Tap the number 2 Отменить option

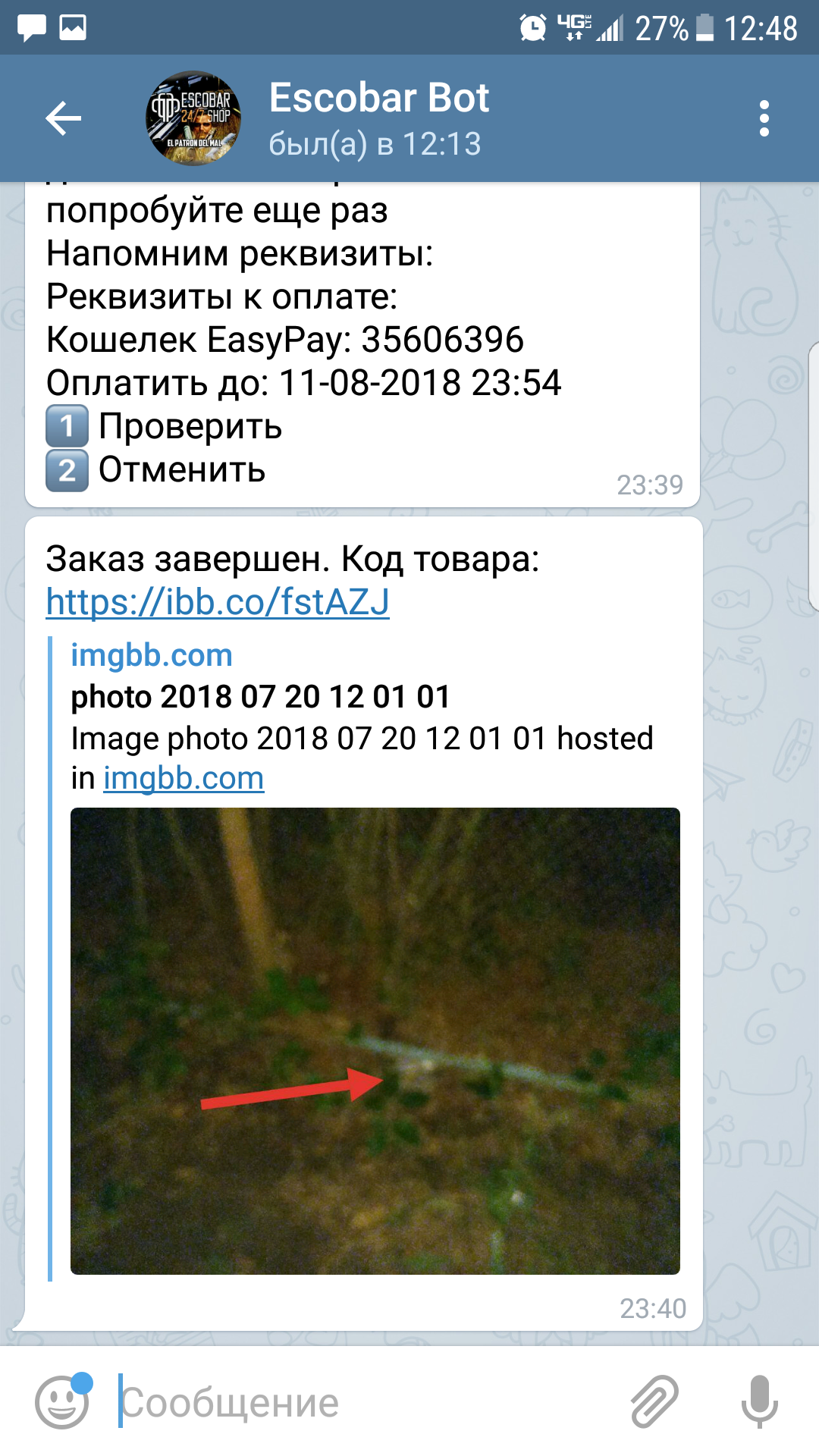click(x=156, y=470)
